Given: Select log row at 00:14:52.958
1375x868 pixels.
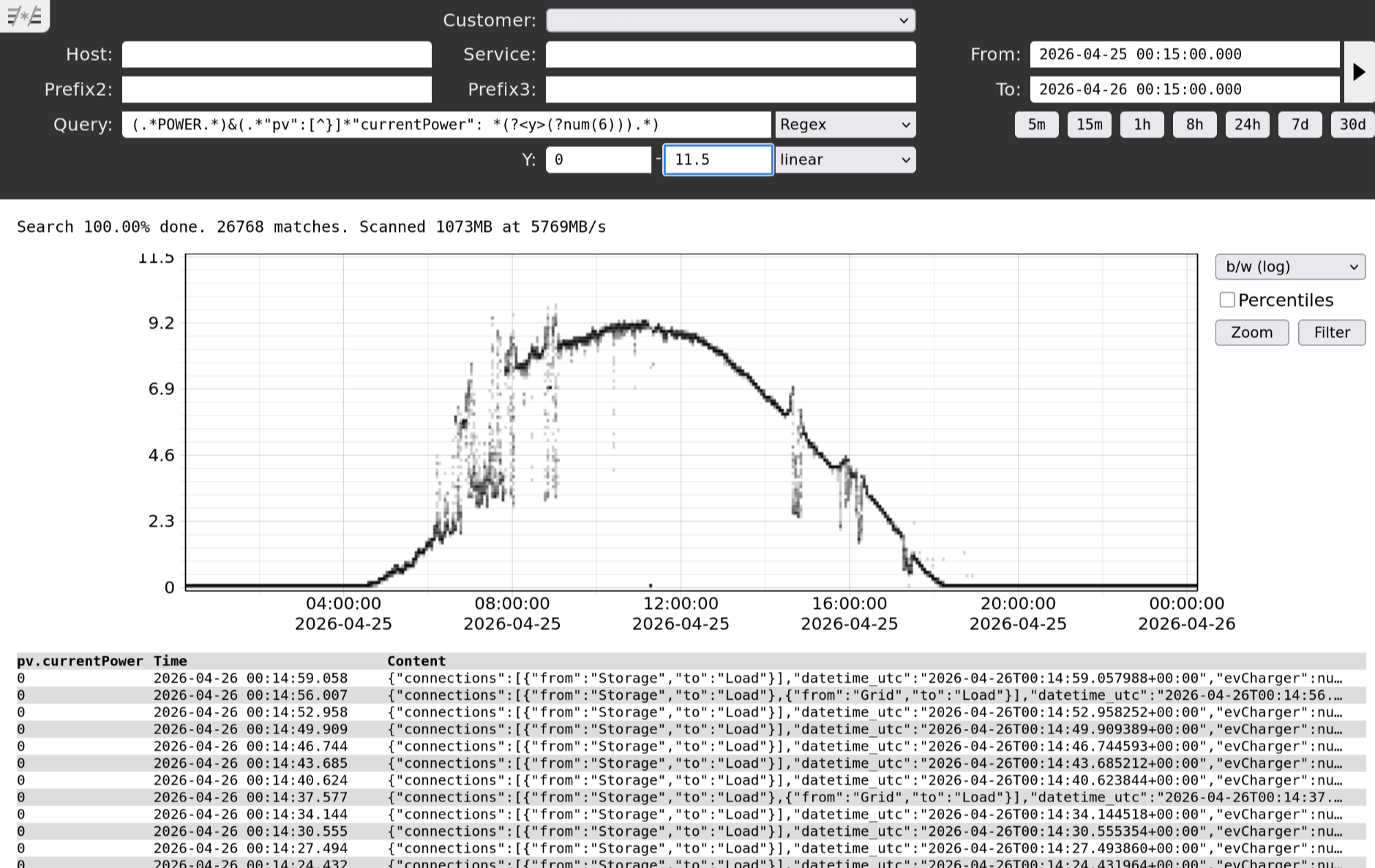Looking at the screenshot, I should [691, 712].
